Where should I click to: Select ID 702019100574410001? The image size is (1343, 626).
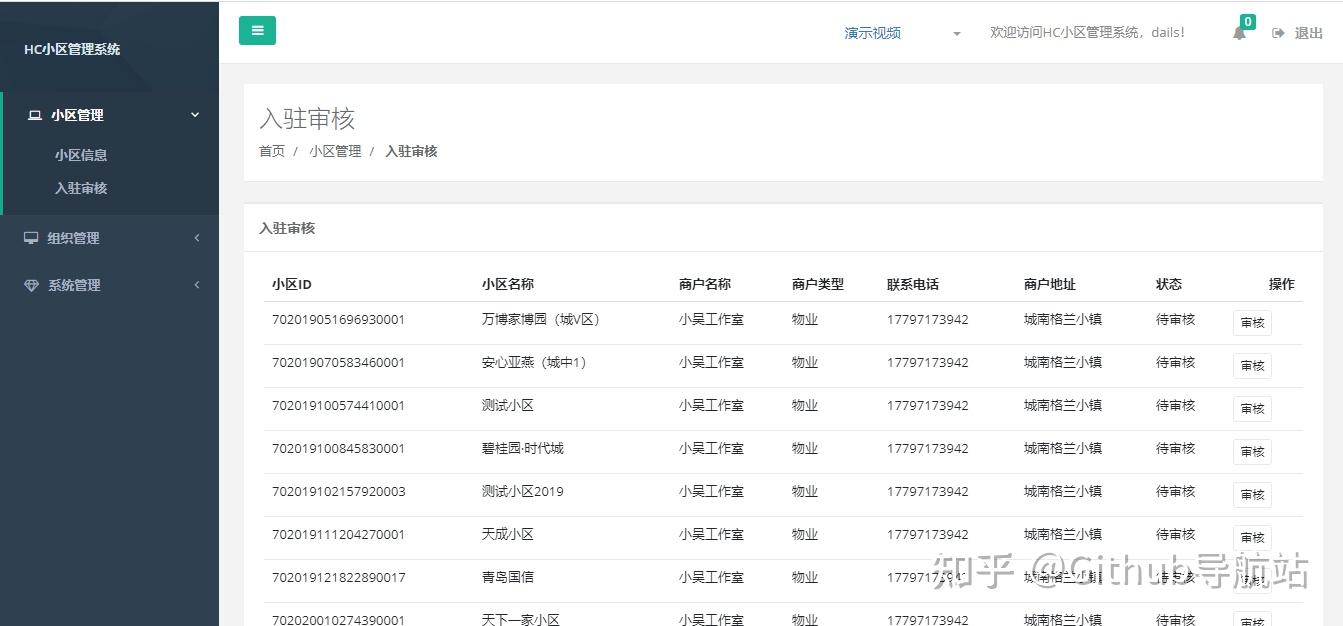tap(338, 406)
